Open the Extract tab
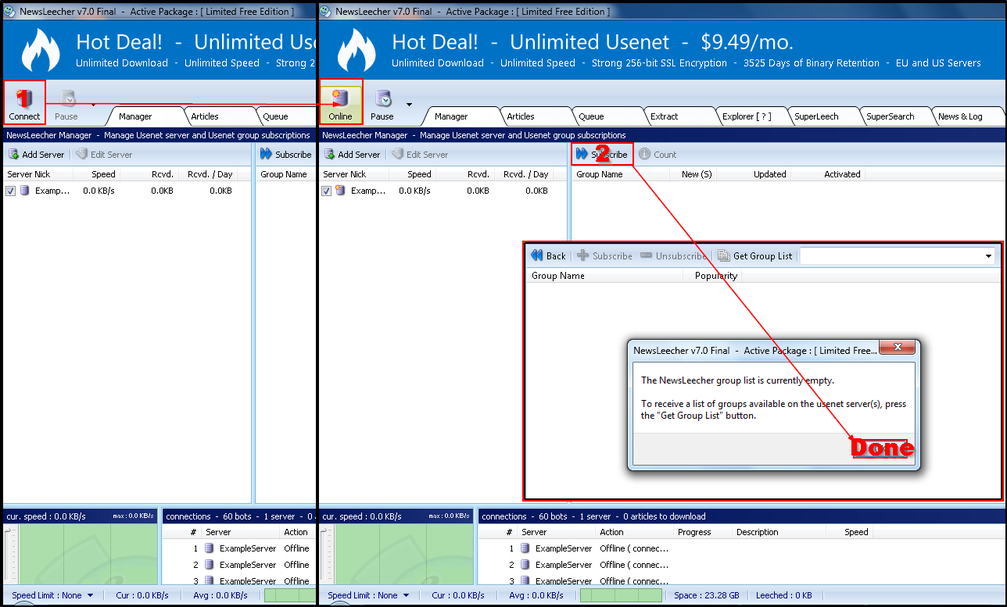 point(664,117)
